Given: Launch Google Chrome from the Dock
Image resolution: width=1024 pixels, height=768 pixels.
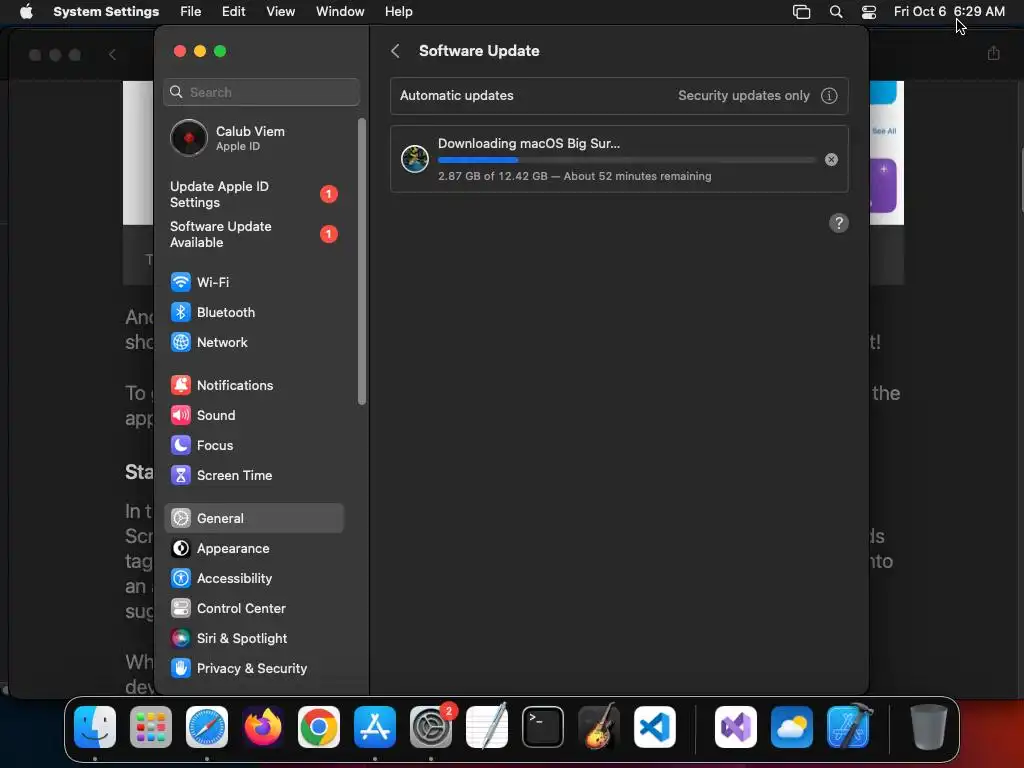Looking at the screenshot, I should pyautogui.click(x=319, y=727).
